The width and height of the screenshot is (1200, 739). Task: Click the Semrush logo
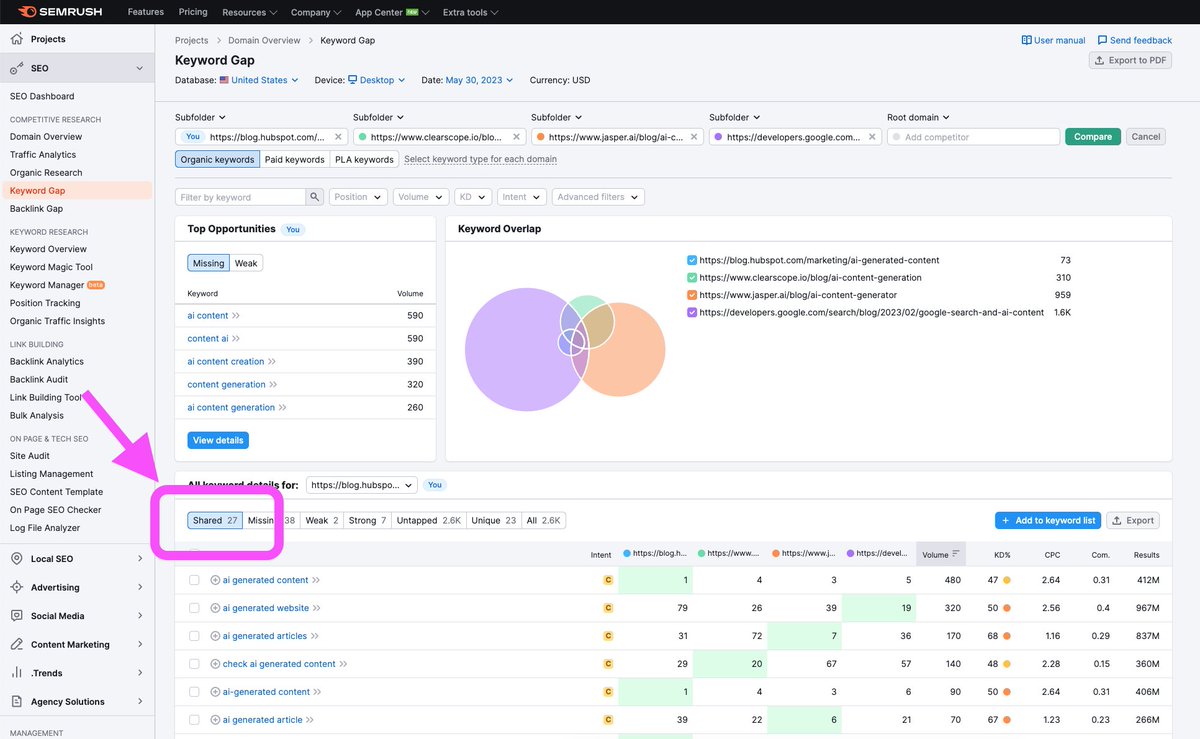tap(60, 12)
